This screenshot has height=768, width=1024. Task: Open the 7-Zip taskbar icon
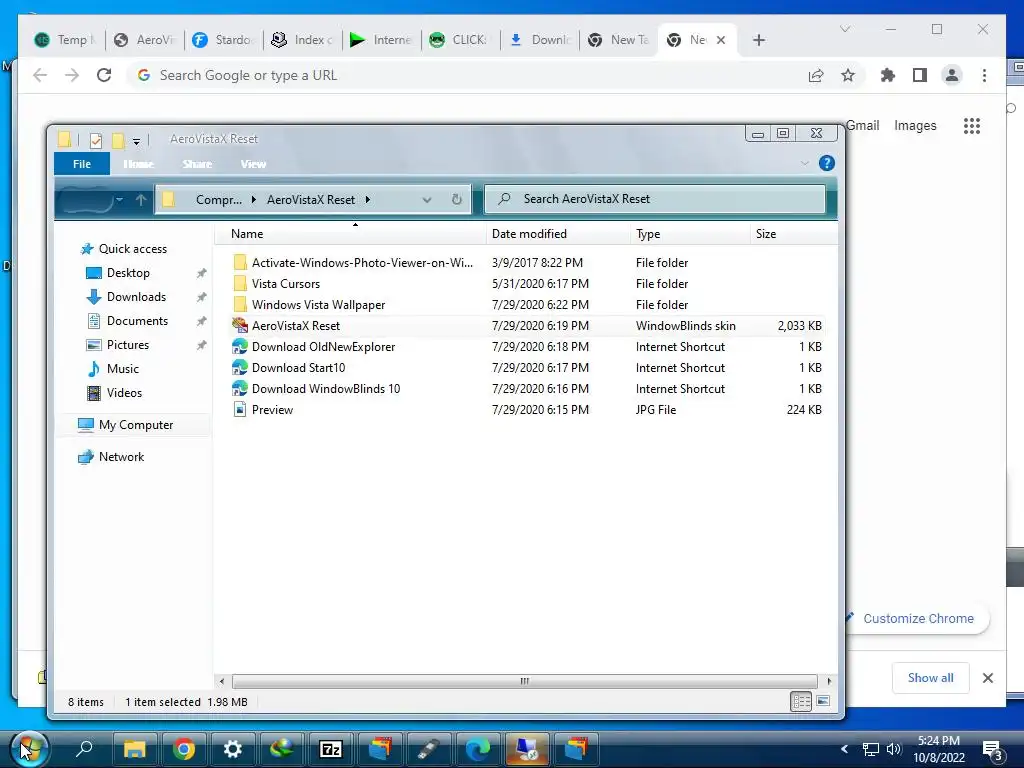(330, 749)
